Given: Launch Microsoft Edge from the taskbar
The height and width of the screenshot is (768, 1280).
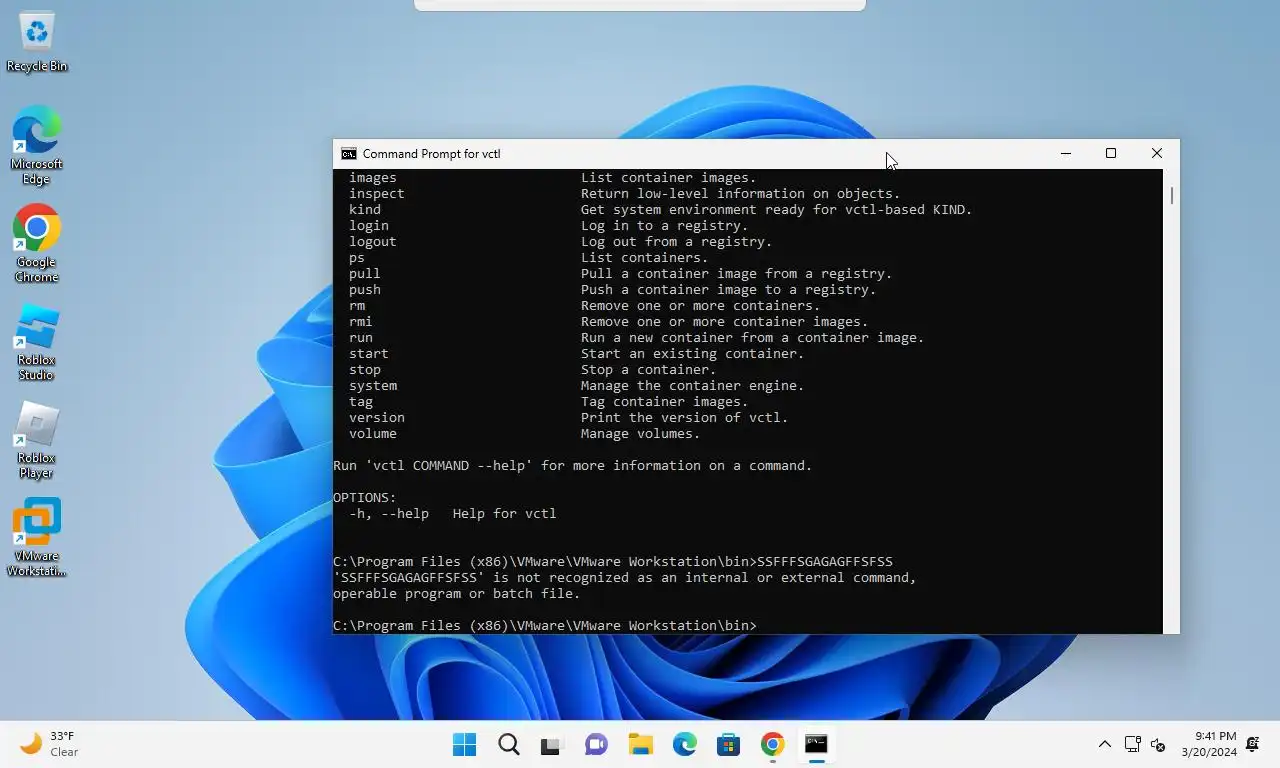Looking at the screenshot, I should click(x=684, y=744).
